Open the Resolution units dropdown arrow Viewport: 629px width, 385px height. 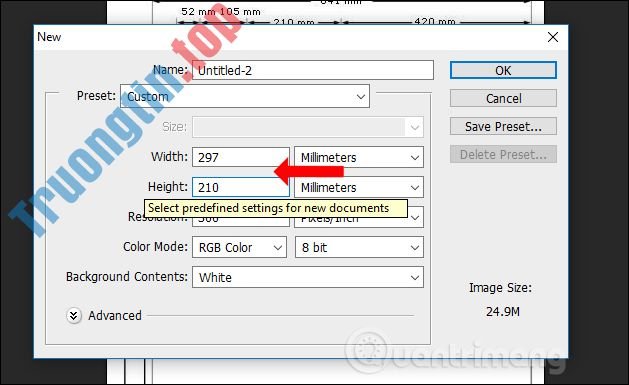[415, 218]
